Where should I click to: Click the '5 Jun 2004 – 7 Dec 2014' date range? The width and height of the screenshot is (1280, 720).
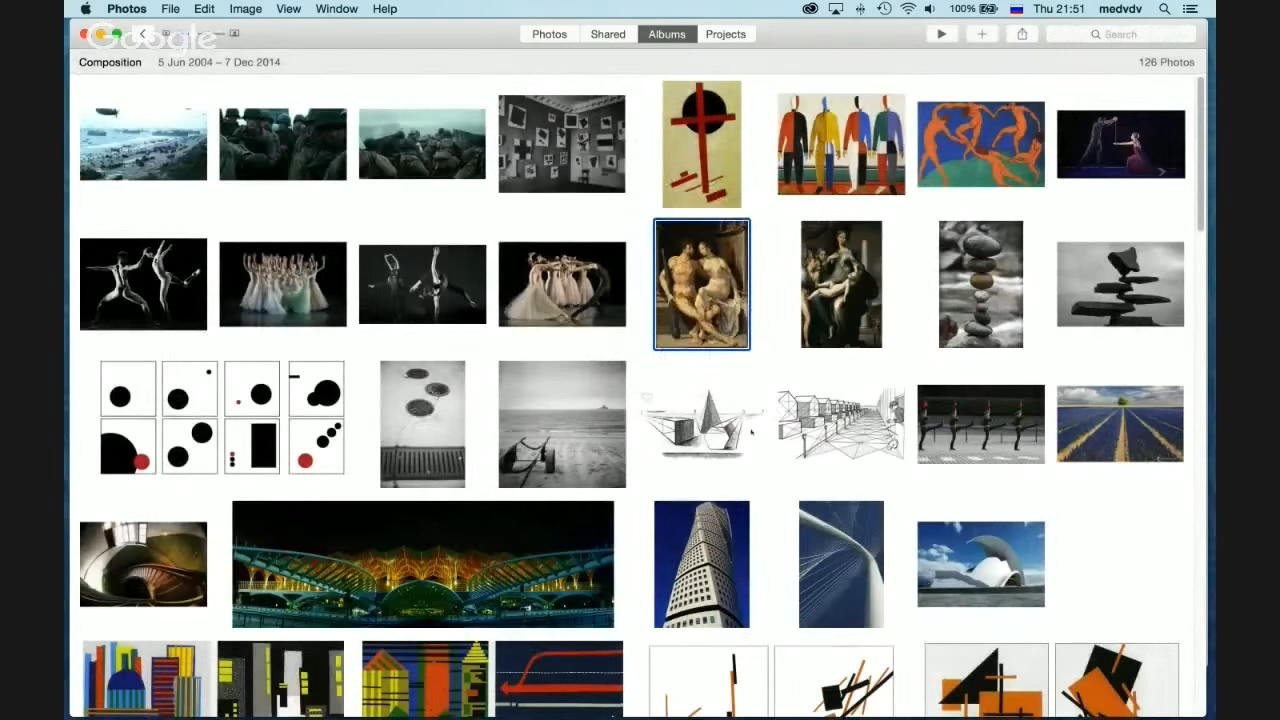pyautogui.click(x=219, y=62)
